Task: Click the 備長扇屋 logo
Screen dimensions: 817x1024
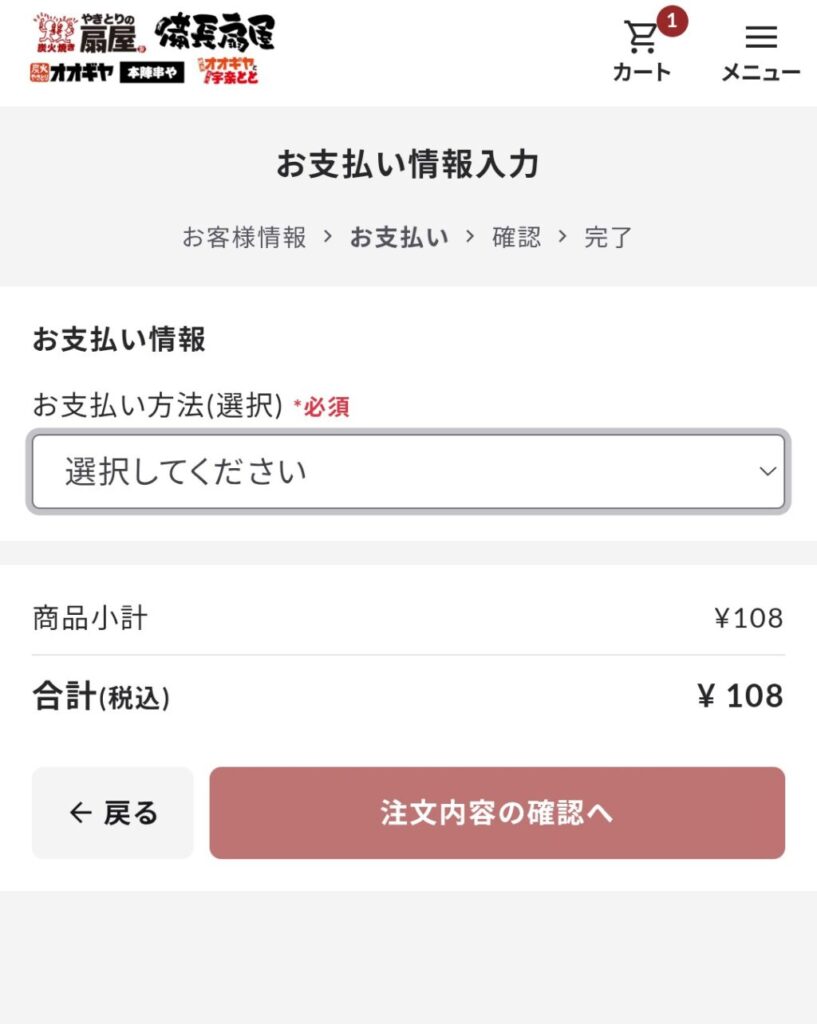Action: (x=215, y=32)
